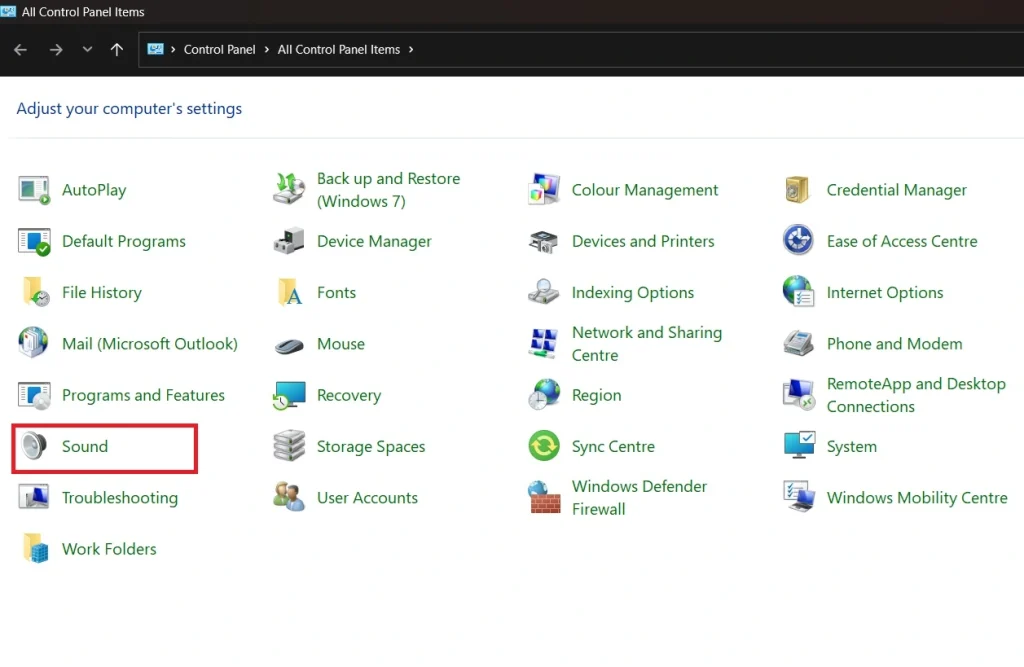Image resolution: width=1024 pixels, height=667 pixels.
Task: Open Storage Spaces
Action: [370, 446]
